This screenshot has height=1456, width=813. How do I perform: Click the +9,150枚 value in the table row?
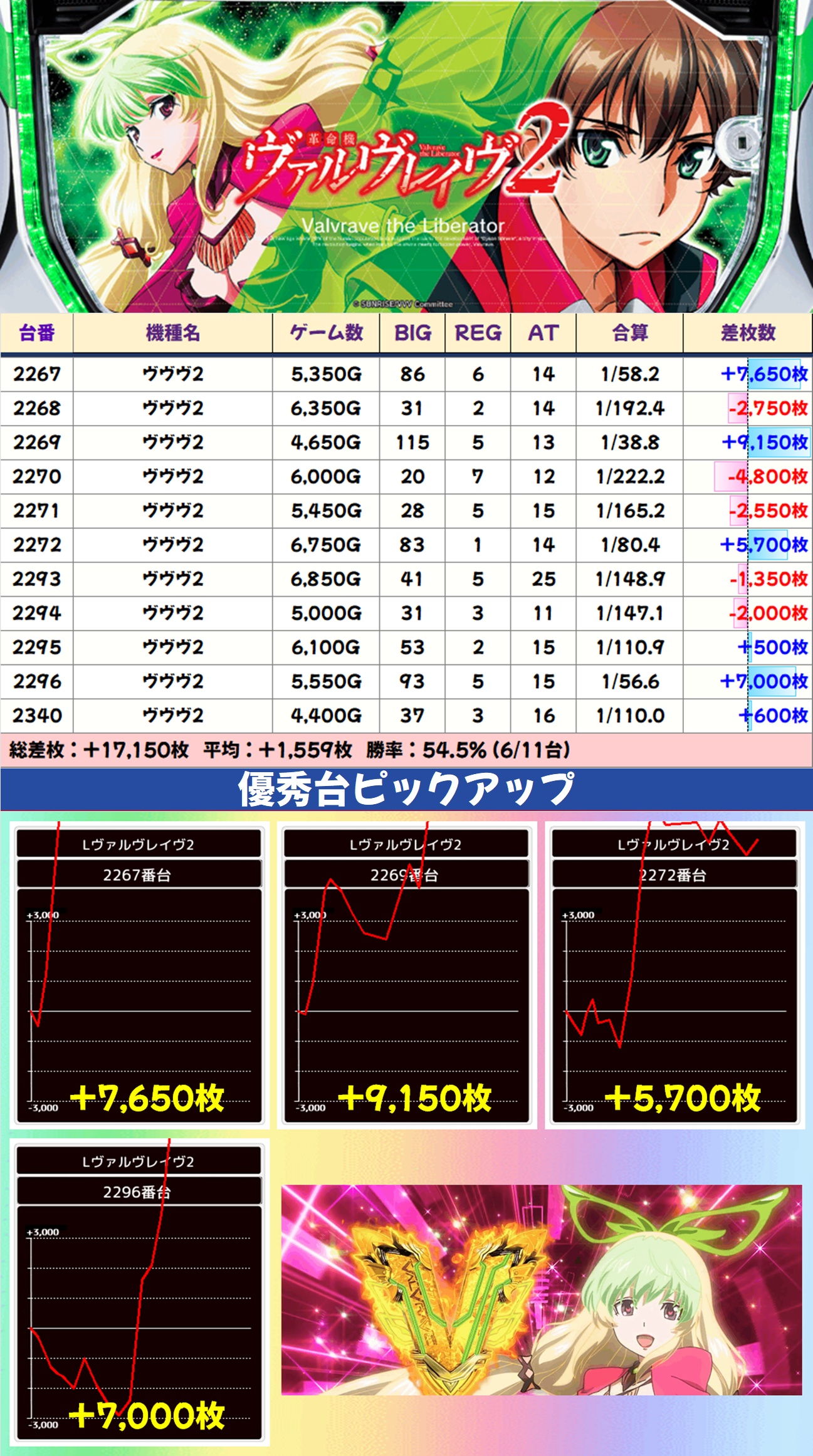(x=765, y=443)
